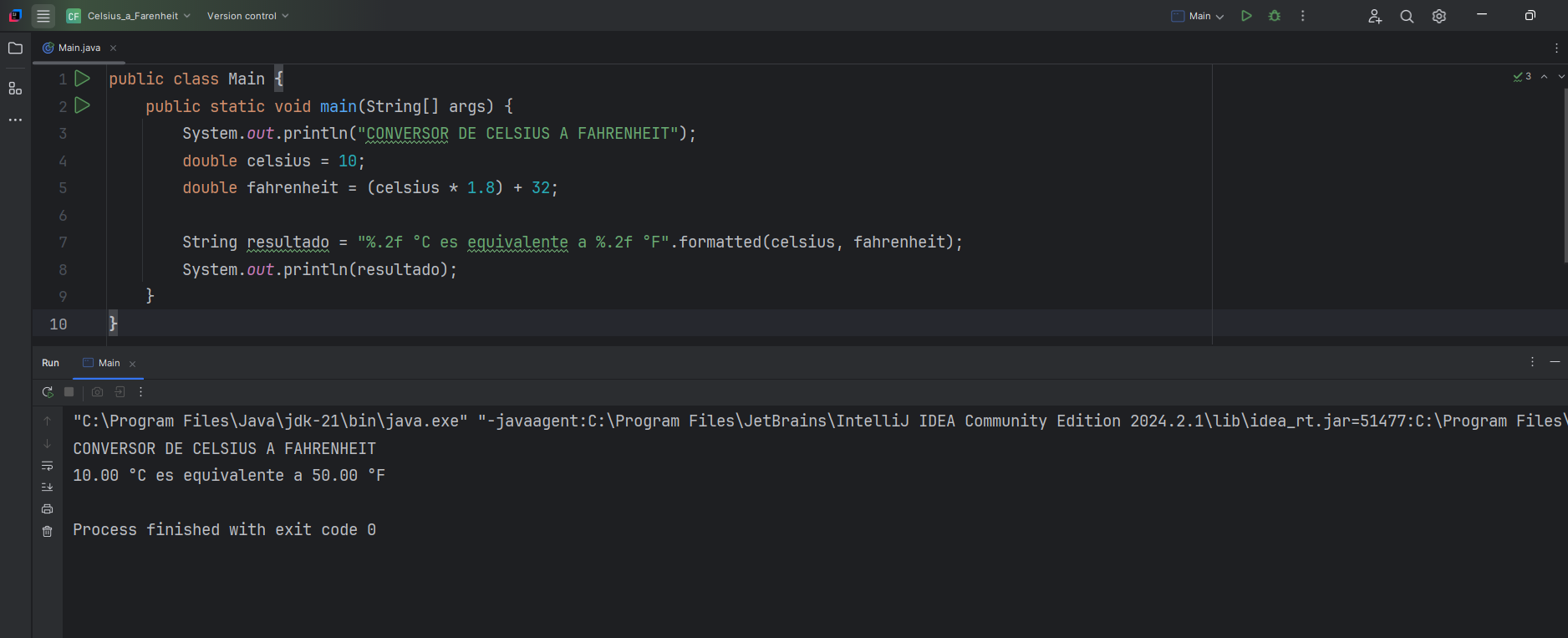Viewport: 1568px width, 638px height.
Task: Click 'equivalente' in the format string
Action: (517, 242)
